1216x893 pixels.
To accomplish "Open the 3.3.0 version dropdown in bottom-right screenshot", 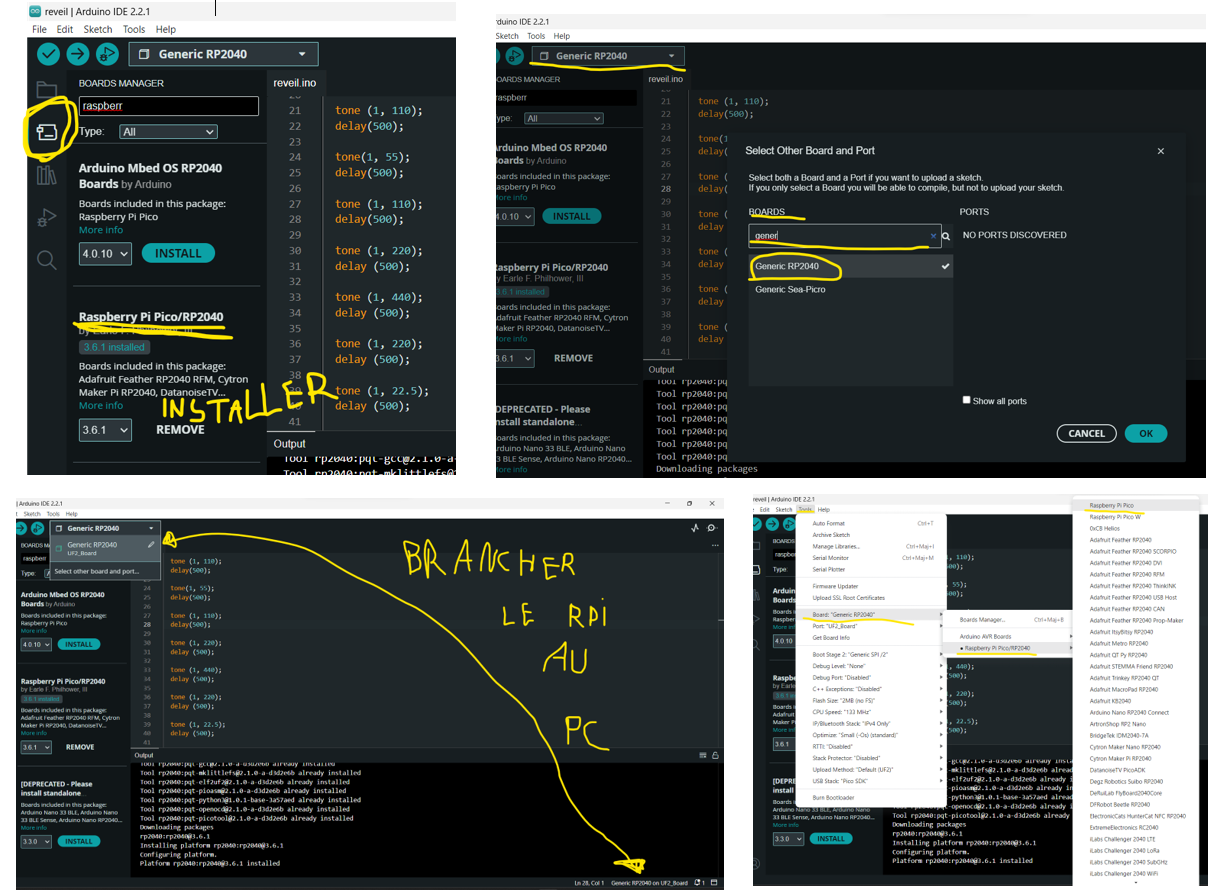I will pyautogui.click(x=788, y=839).
